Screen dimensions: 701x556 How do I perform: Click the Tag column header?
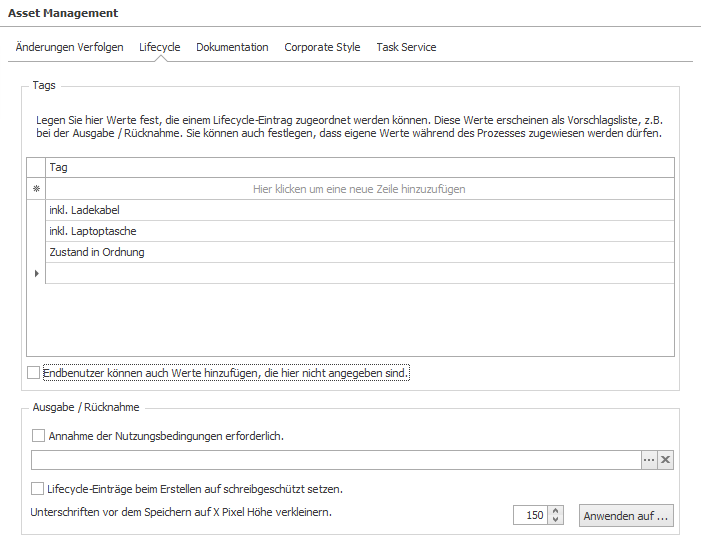coord(359,168)
